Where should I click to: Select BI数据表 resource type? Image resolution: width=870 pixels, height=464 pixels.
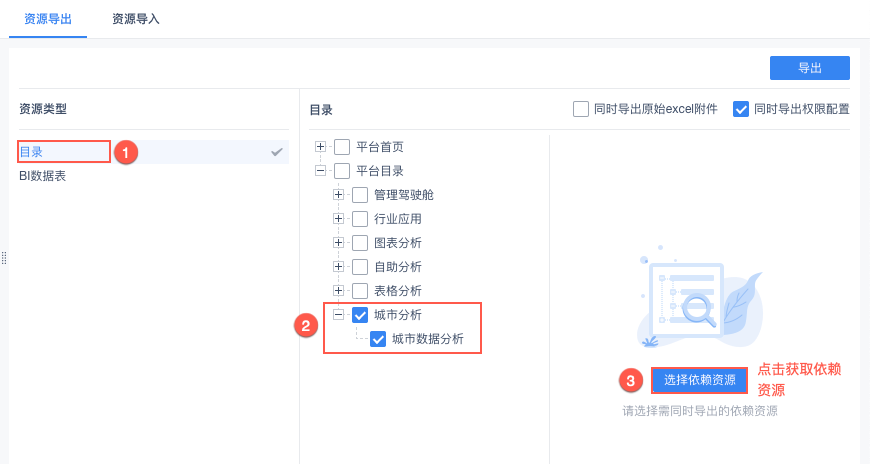(x=43, y=176)
